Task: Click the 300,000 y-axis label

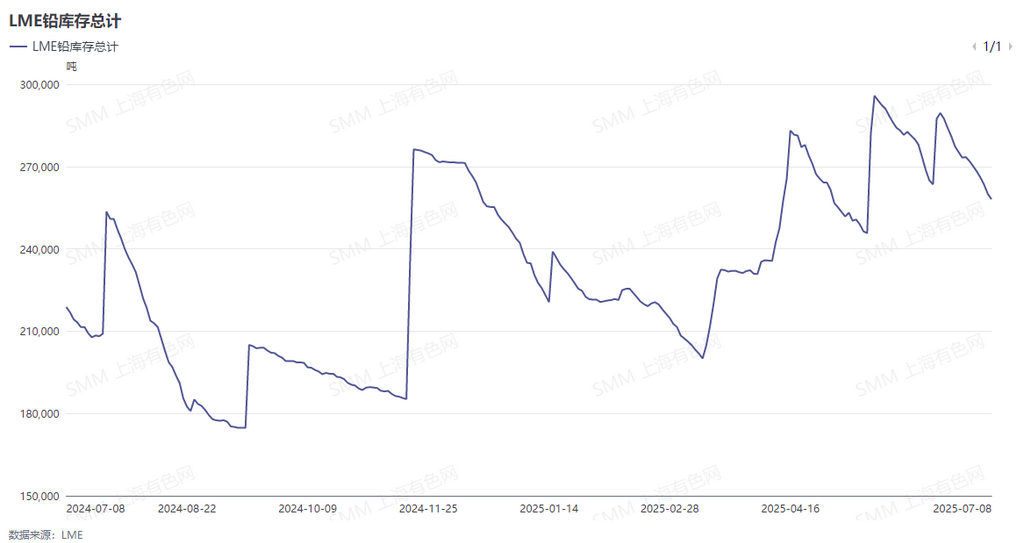Action: pos(41,85)
